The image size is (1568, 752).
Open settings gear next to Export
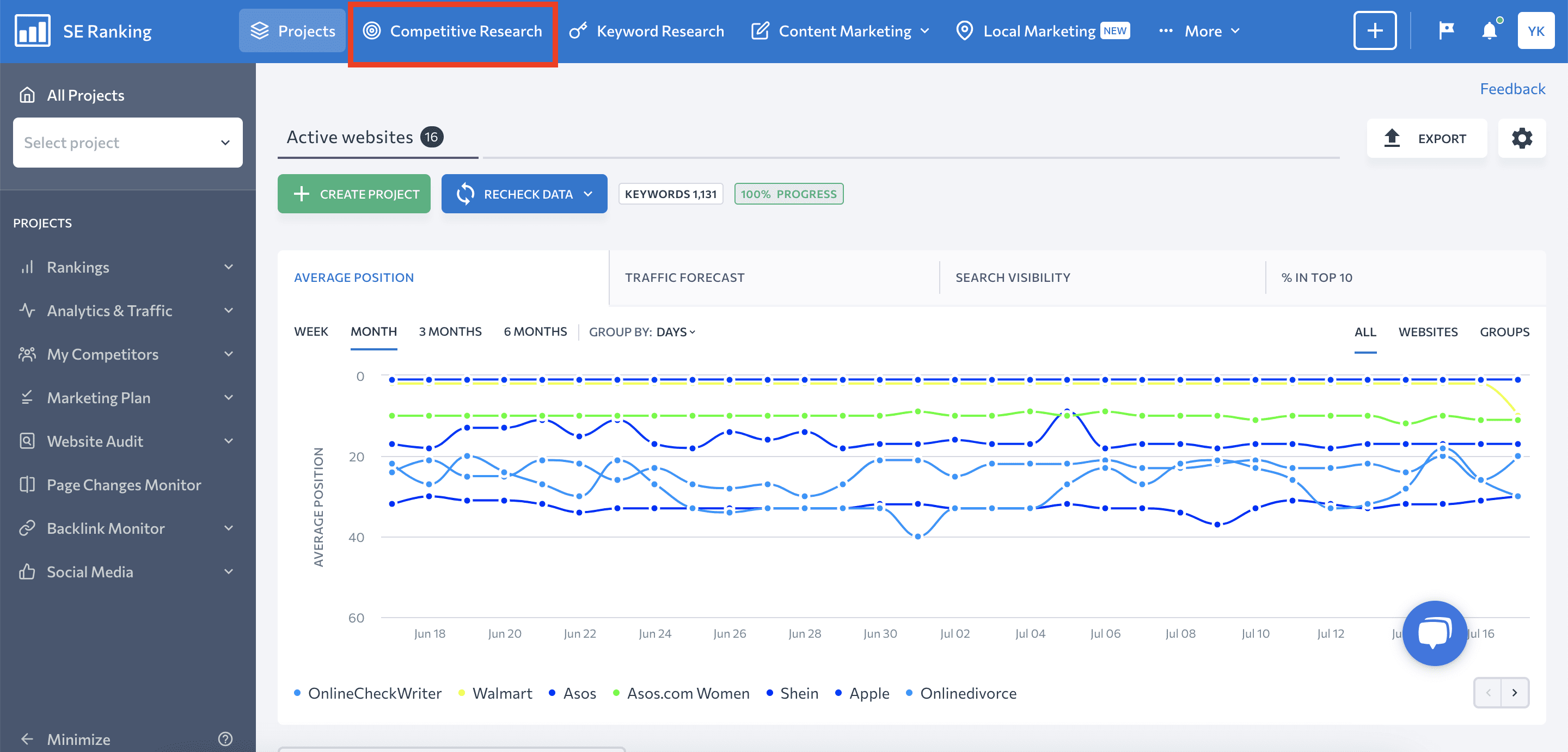[1522, 138]
